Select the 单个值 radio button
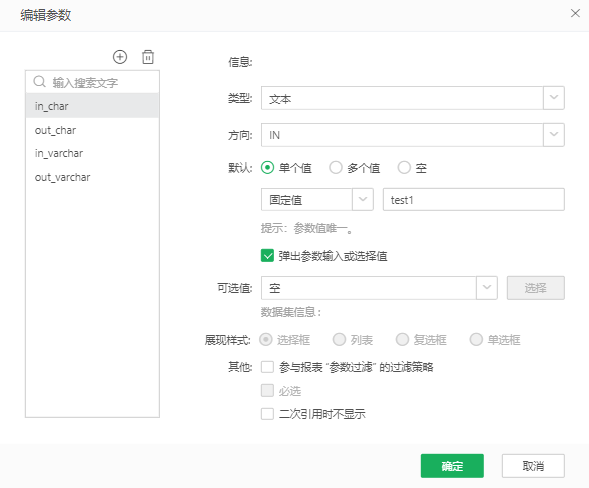The image size is (589, 488). coord(267,168)
